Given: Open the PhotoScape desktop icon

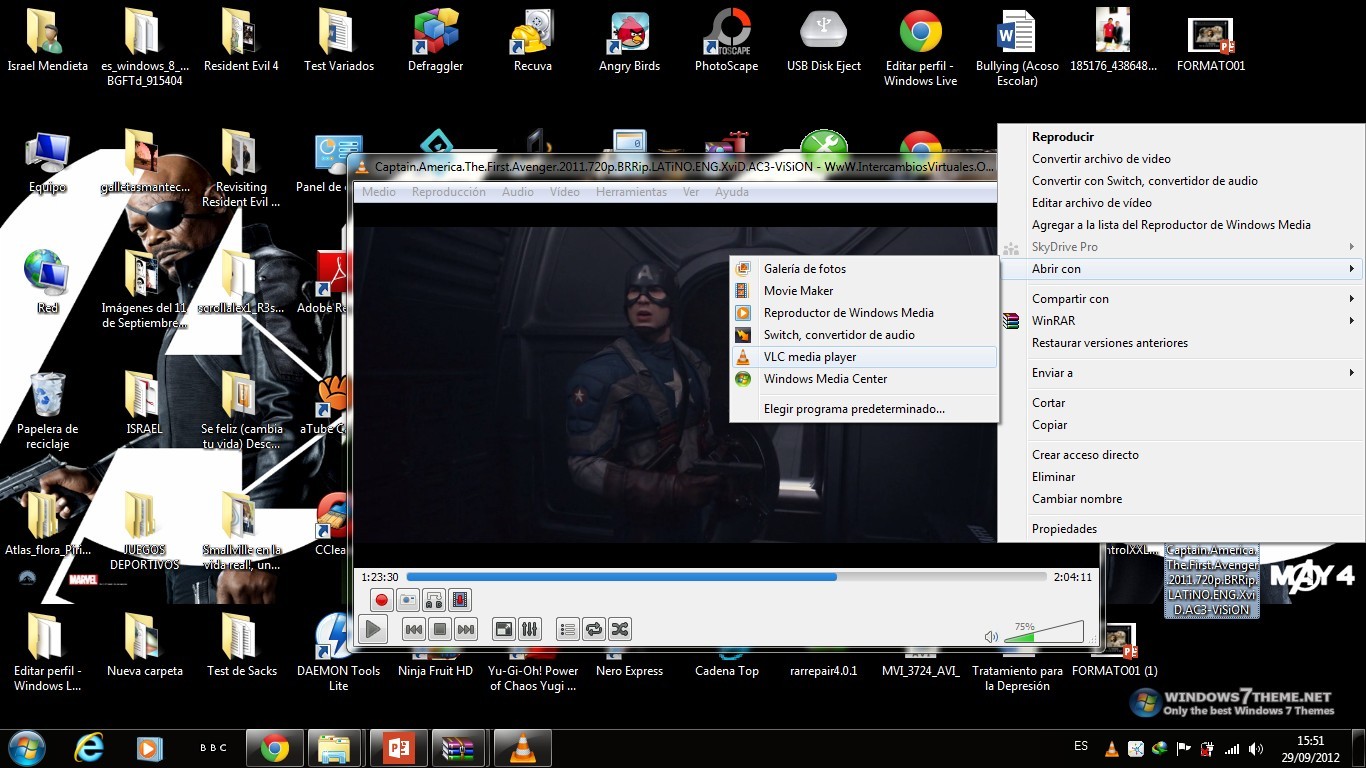Looking at the screenshot, I should point(727,40).
